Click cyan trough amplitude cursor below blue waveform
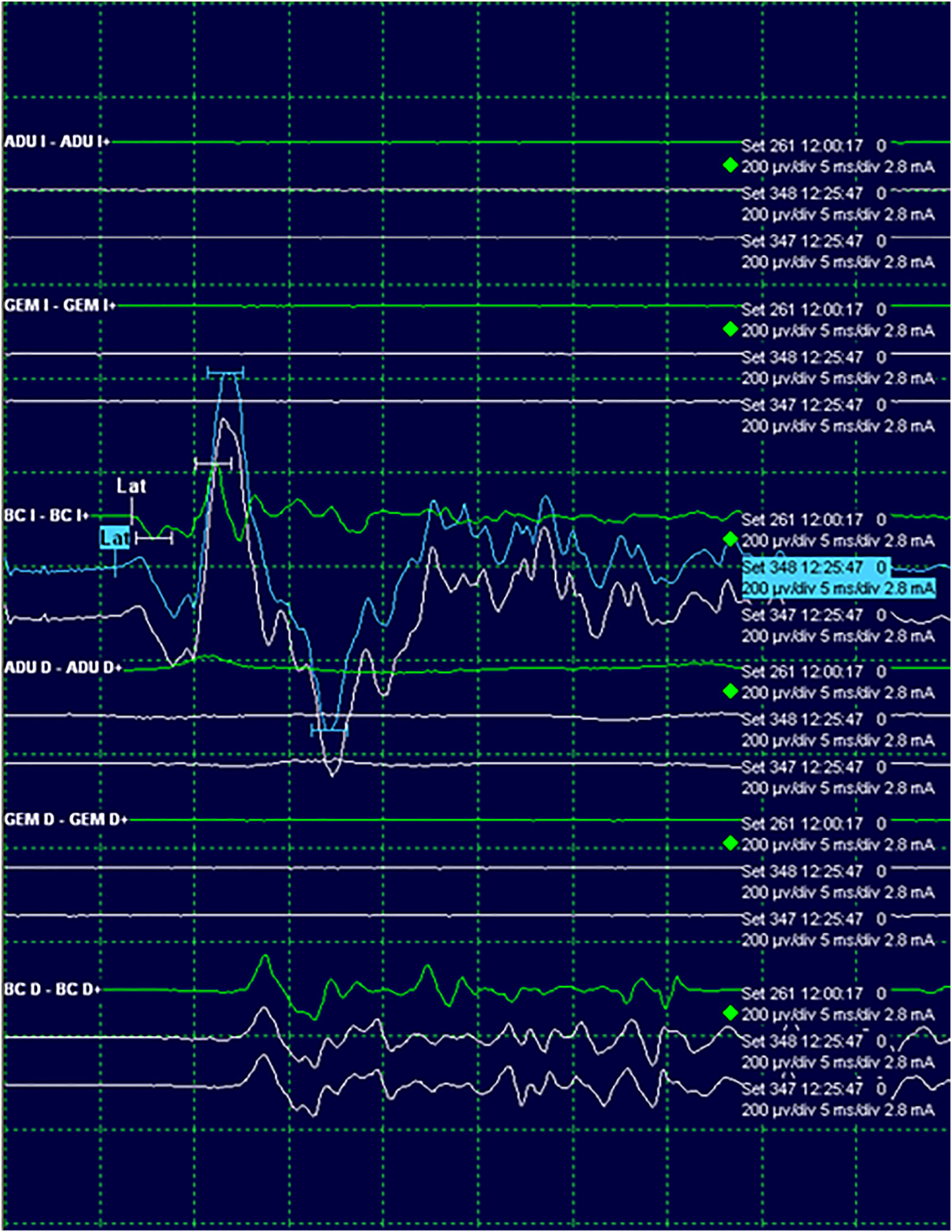This screenshot has height=1232, width=952. [329, 731]
